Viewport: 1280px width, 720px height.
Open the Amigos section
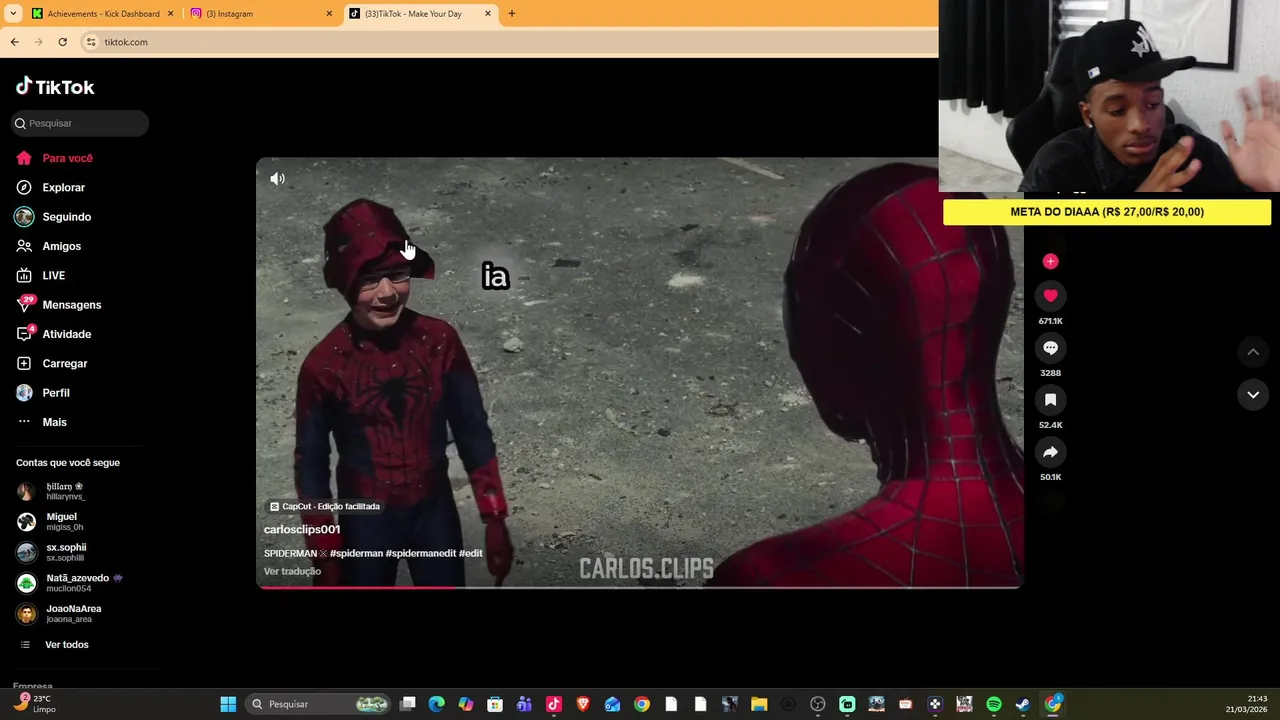coord(49,246)
